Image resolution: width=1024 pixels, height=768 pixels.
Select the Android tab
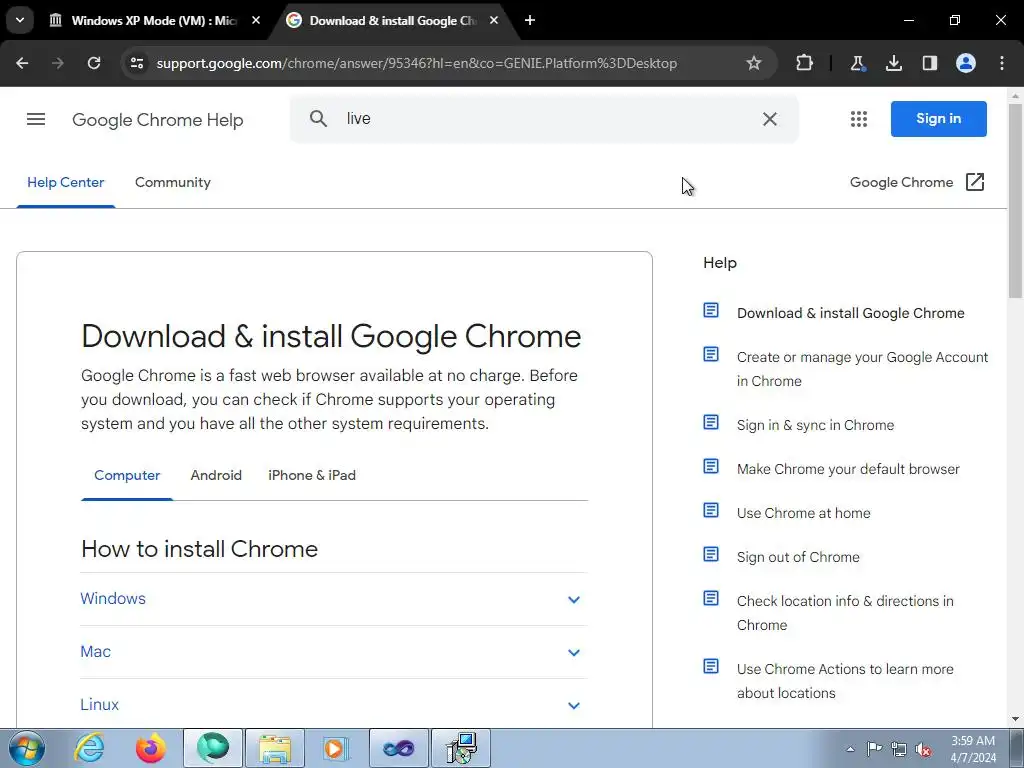(x=216, y=475)
